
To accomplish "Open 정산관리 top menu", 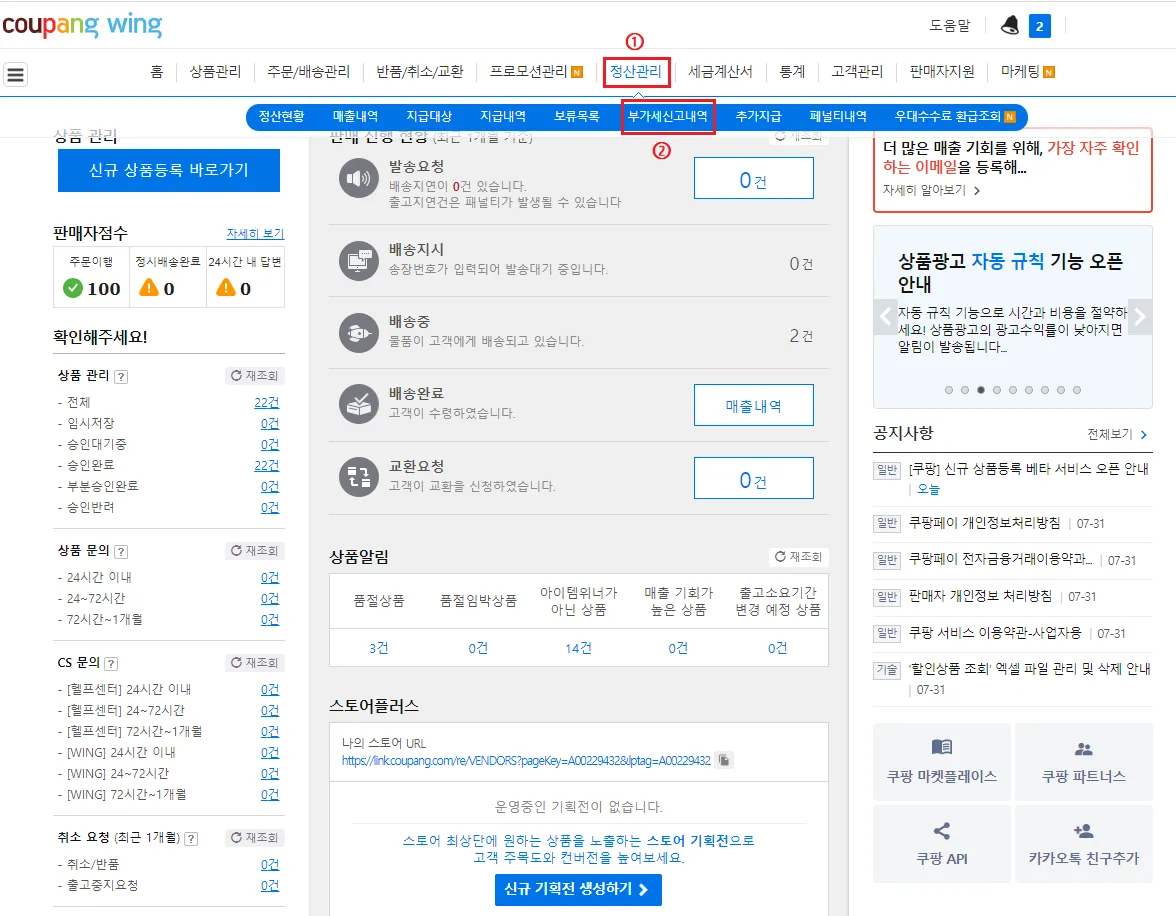I will coord(635,72).
